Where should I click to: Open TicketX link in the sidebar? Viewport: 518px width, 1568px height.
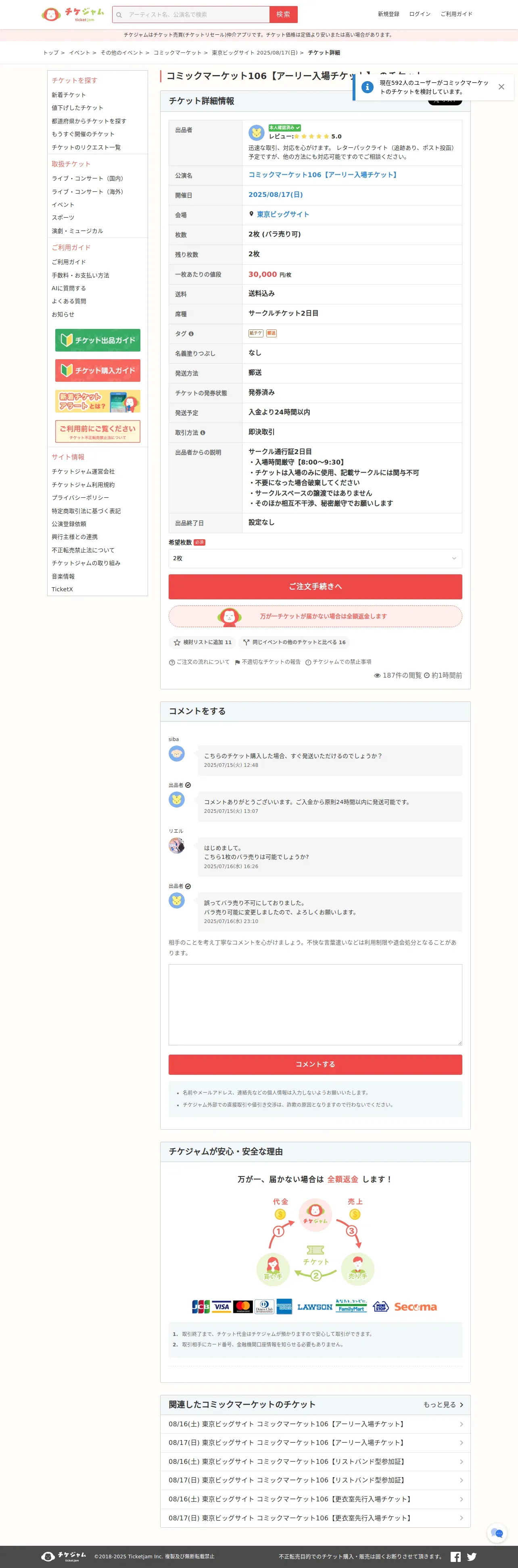[62, 589]
